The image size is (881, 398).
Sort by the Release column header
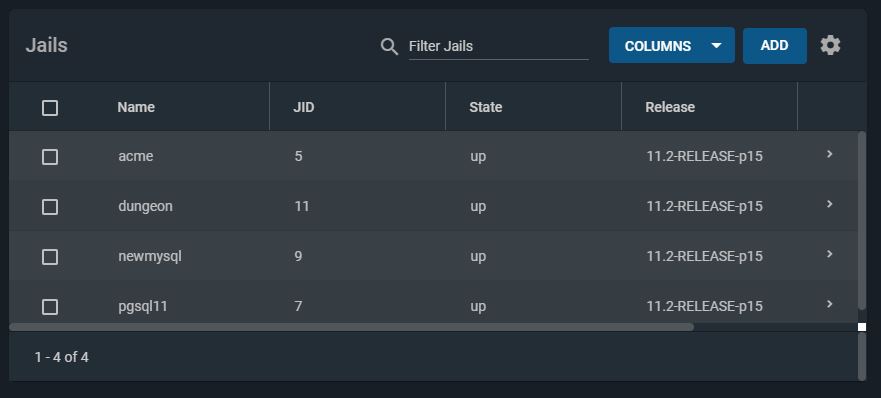point(670,107)
